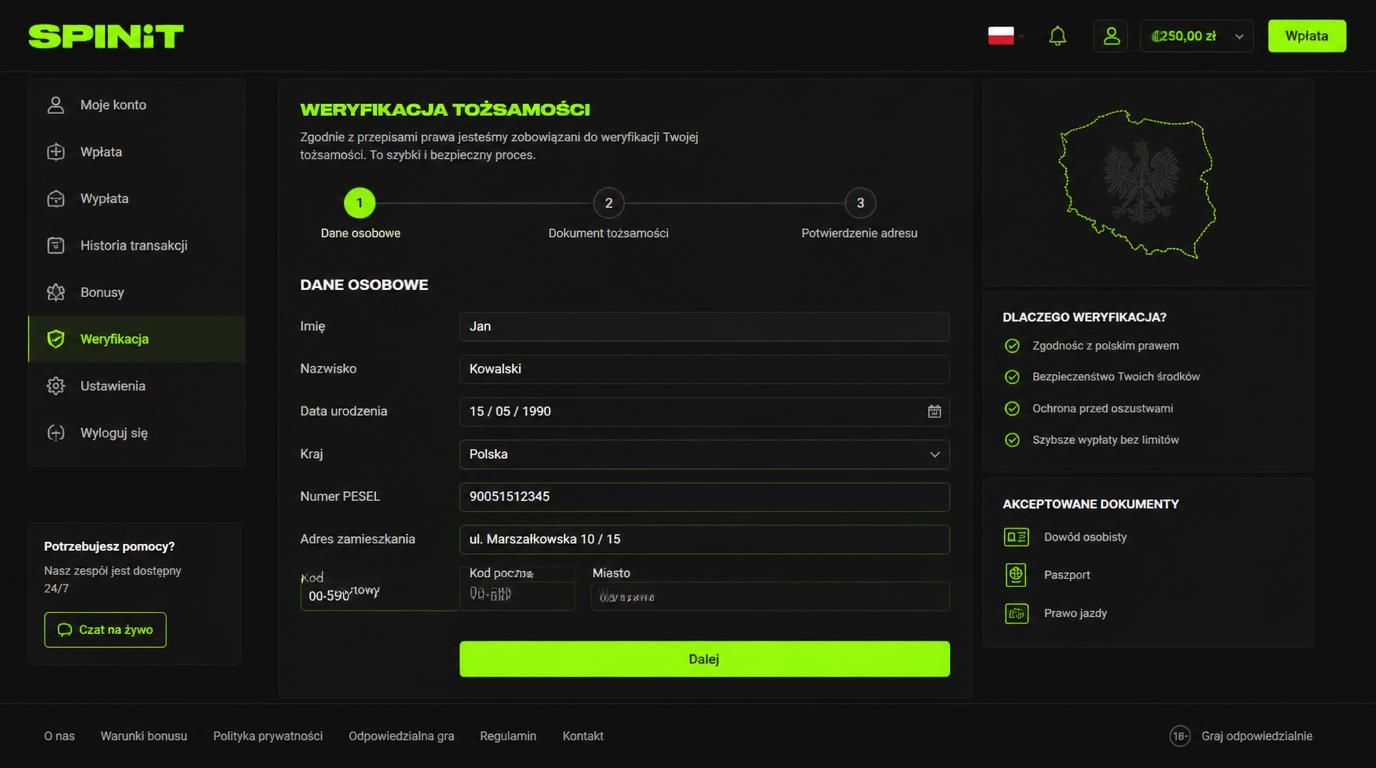Click Dowód osobisty text
The width and height of the screenshot is (1376, 768).
tap(1085, 537)
